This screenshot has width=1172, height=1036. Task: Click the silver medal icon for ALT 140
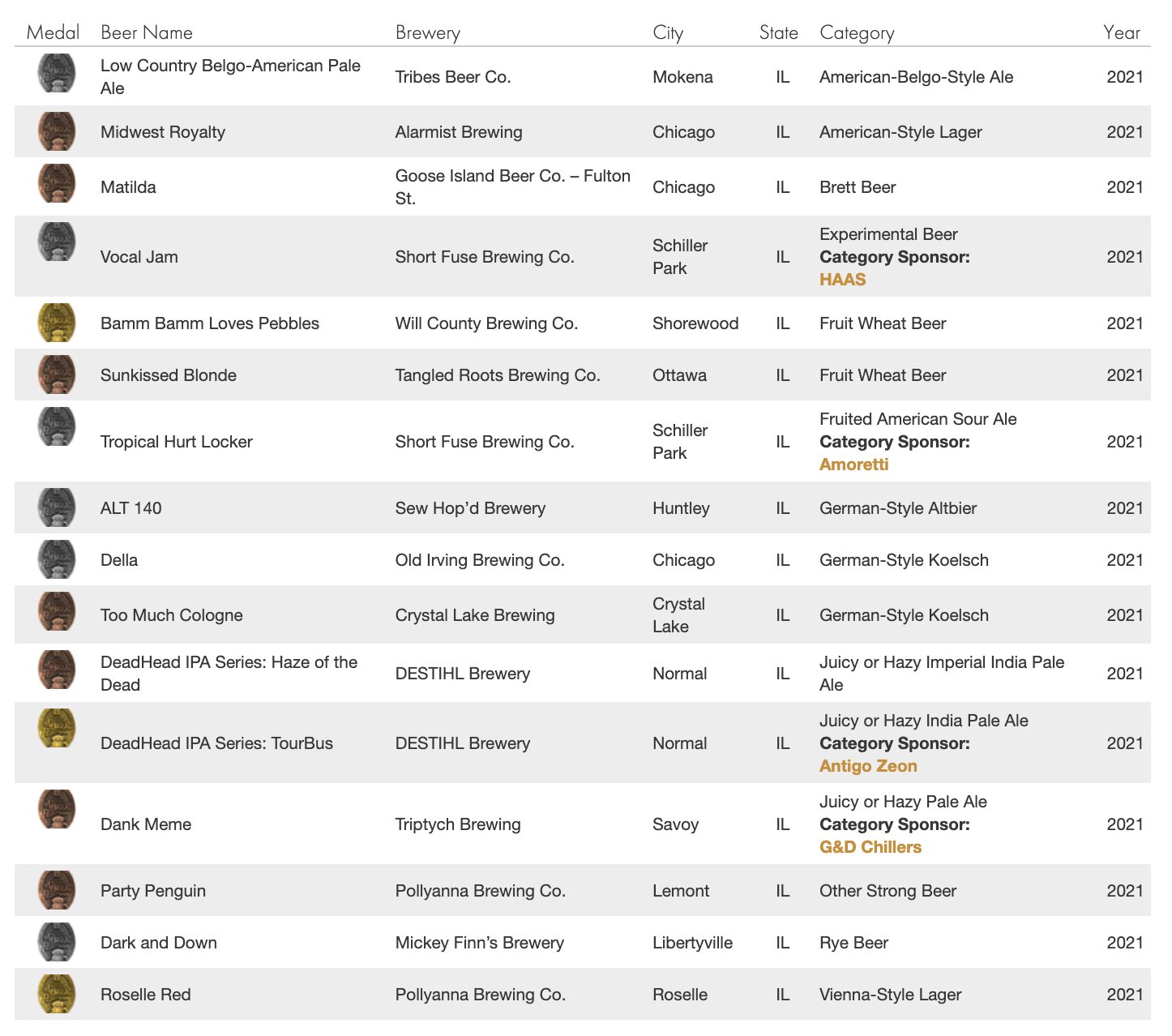pyautogui.click(x=57, y=507)
